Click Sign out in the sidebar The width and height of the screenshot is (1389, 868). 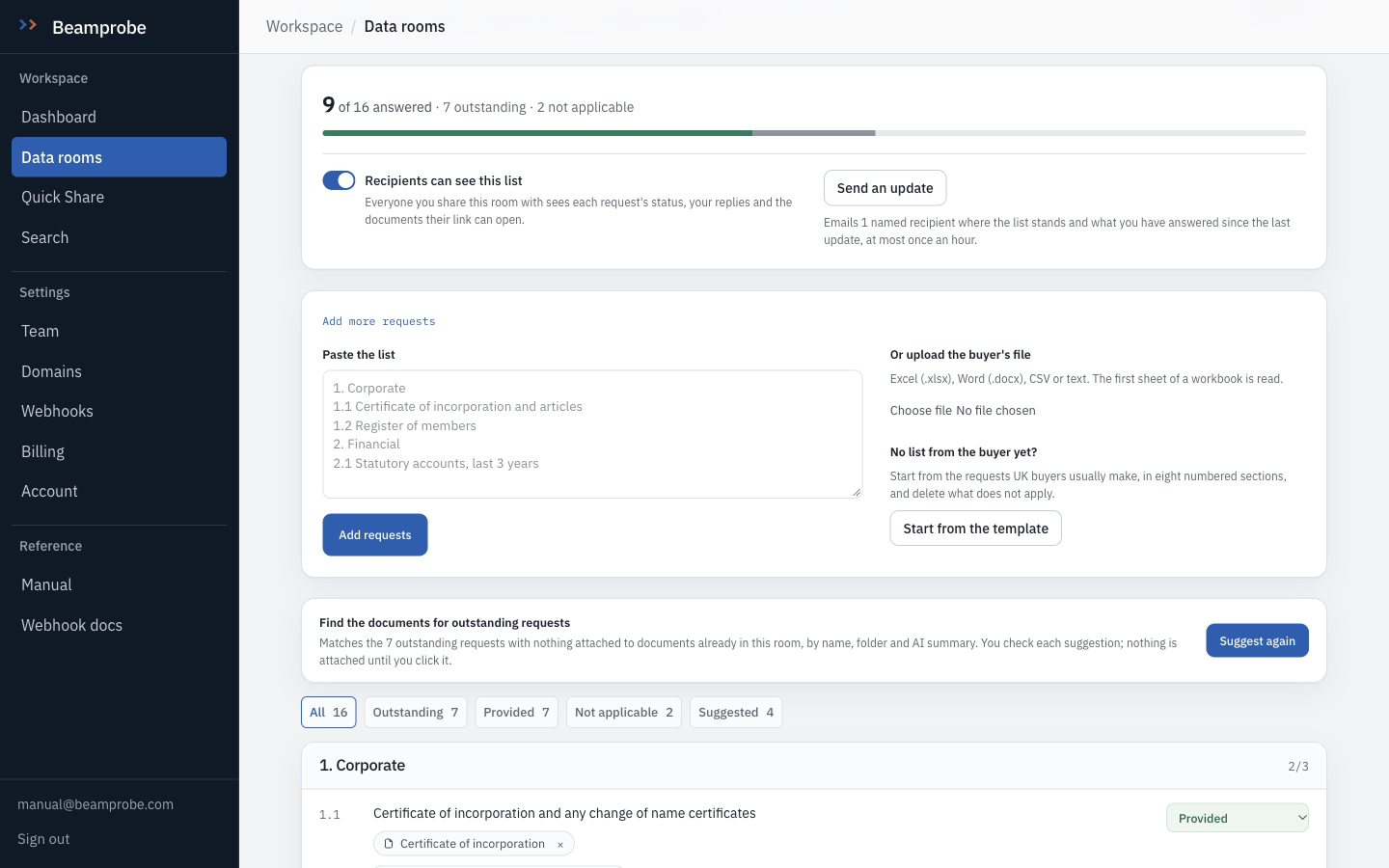point(43,839)
